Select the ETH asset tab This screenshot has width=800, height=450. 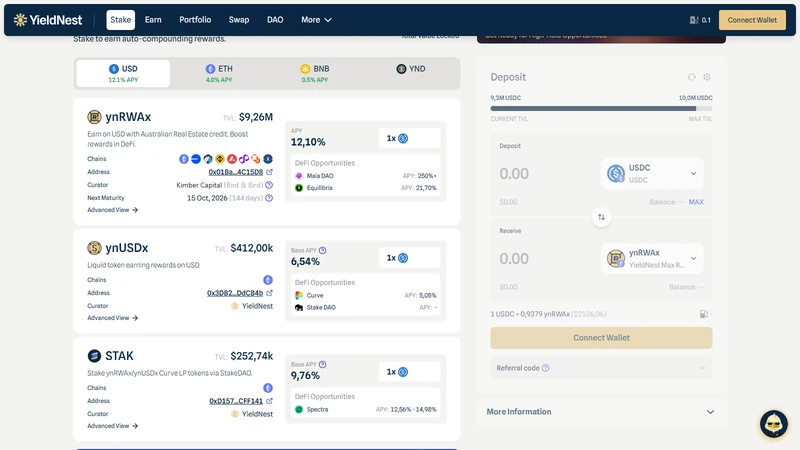(219, 73)
